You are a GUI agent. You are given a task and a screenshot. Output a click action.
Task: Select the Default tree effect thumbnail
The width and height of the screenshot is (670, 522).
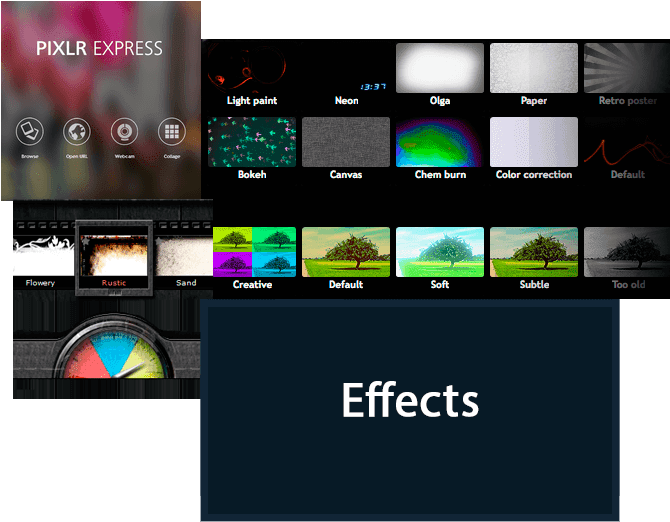[346, 252]
